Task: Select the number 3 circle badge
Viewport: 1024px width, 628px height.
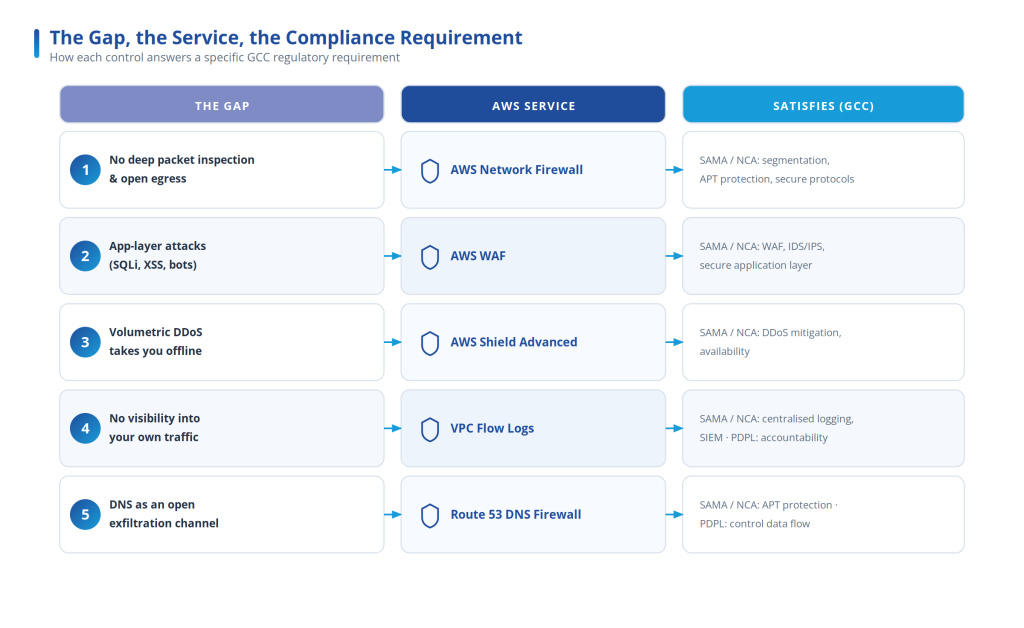Action: [x=86, y=342]
